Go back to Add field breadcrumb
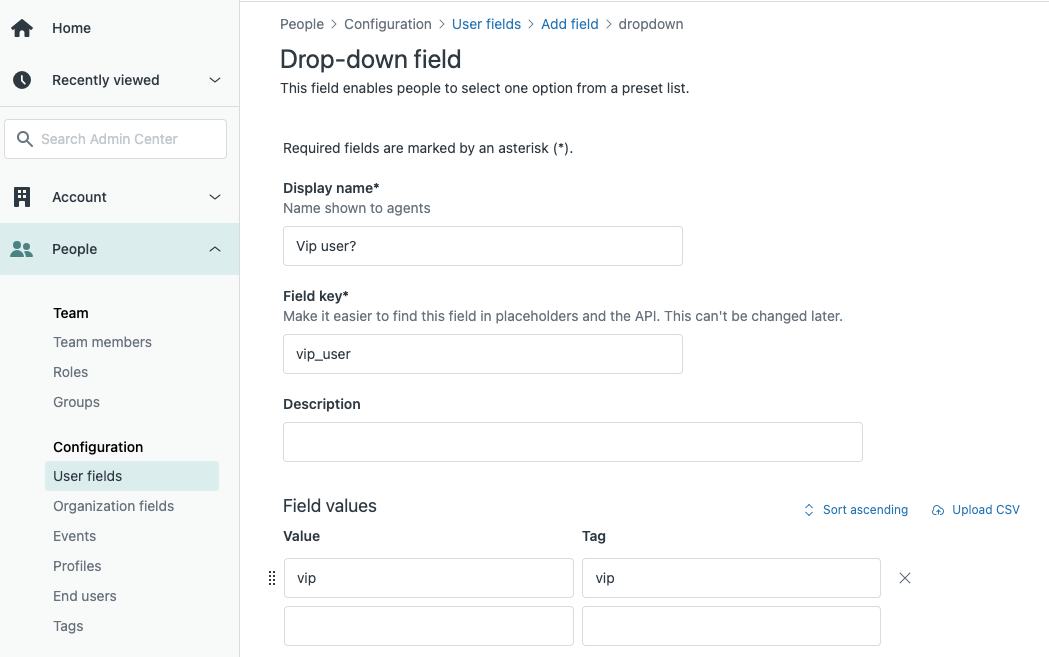Screen dimensions: 1049x657 [x=569, y=24]
